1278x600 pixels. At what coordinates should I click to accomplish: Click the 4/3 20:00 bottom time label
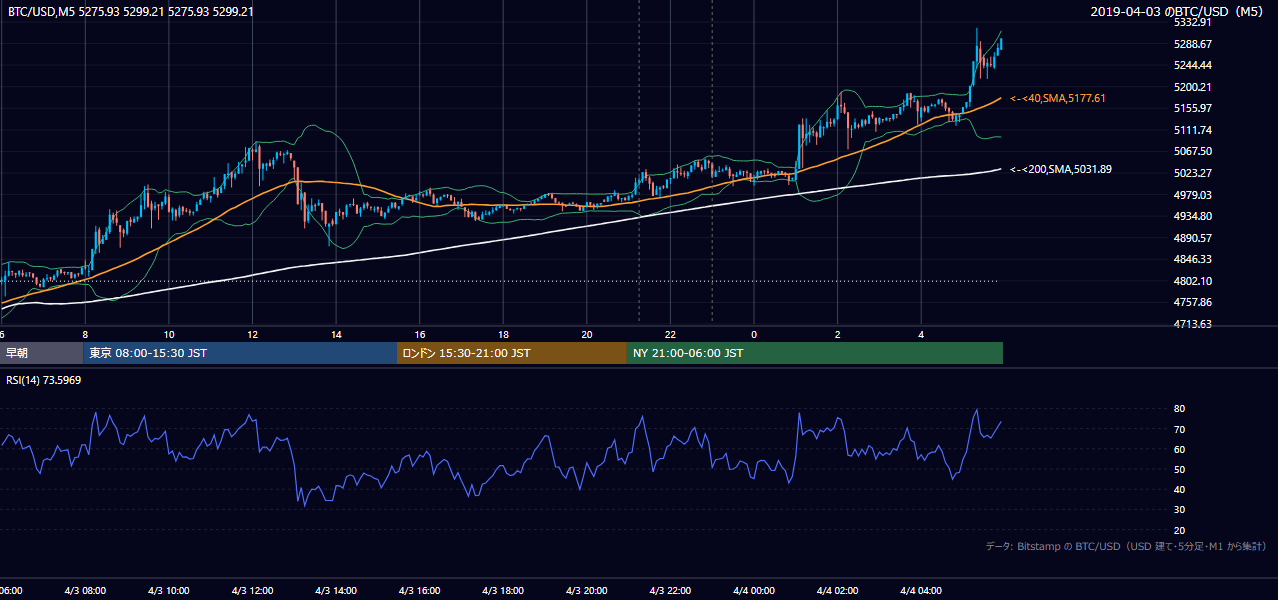[587, 591]
